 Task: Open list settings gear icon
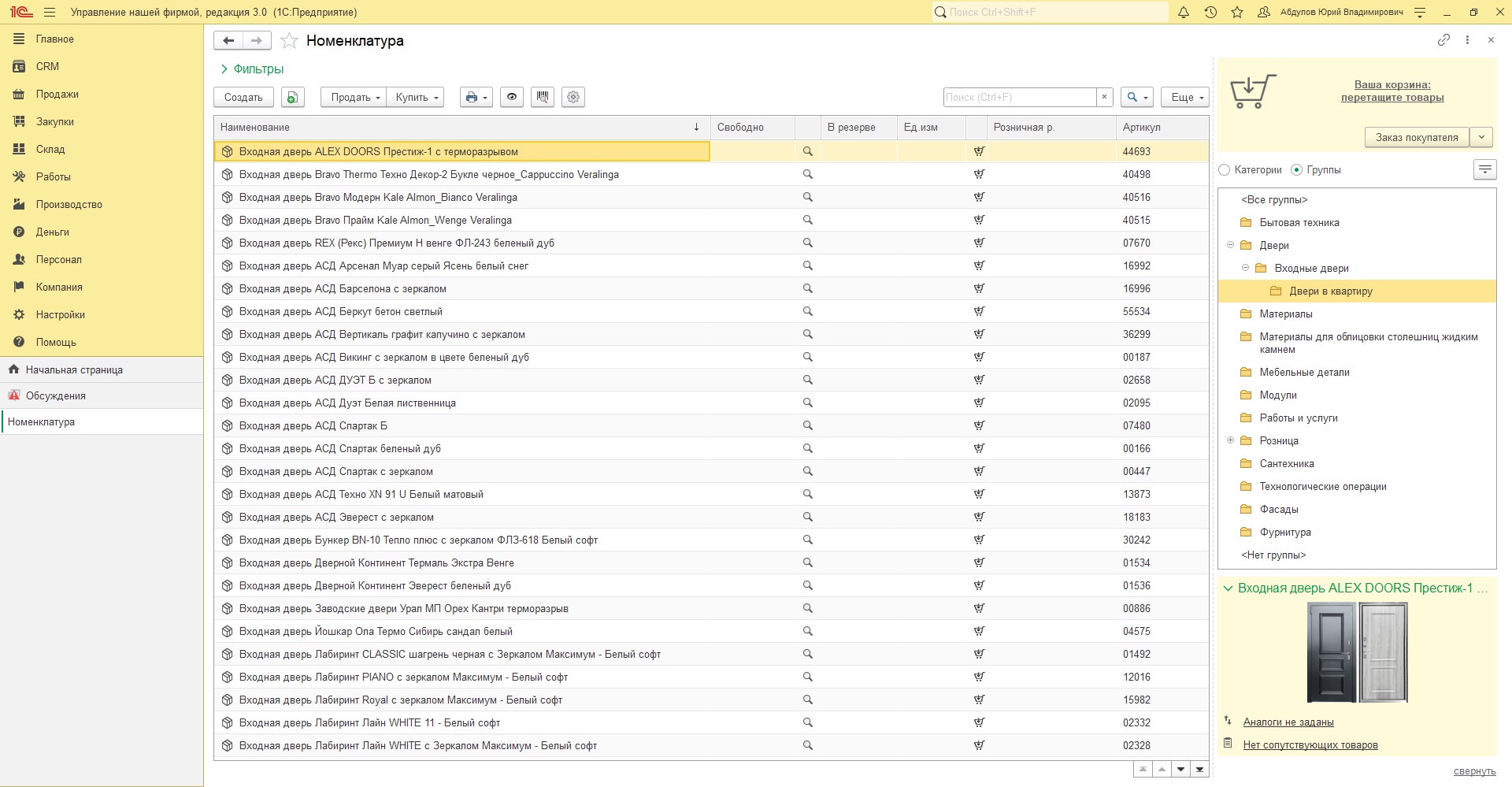pyautogui.click(x=573, y=97)
